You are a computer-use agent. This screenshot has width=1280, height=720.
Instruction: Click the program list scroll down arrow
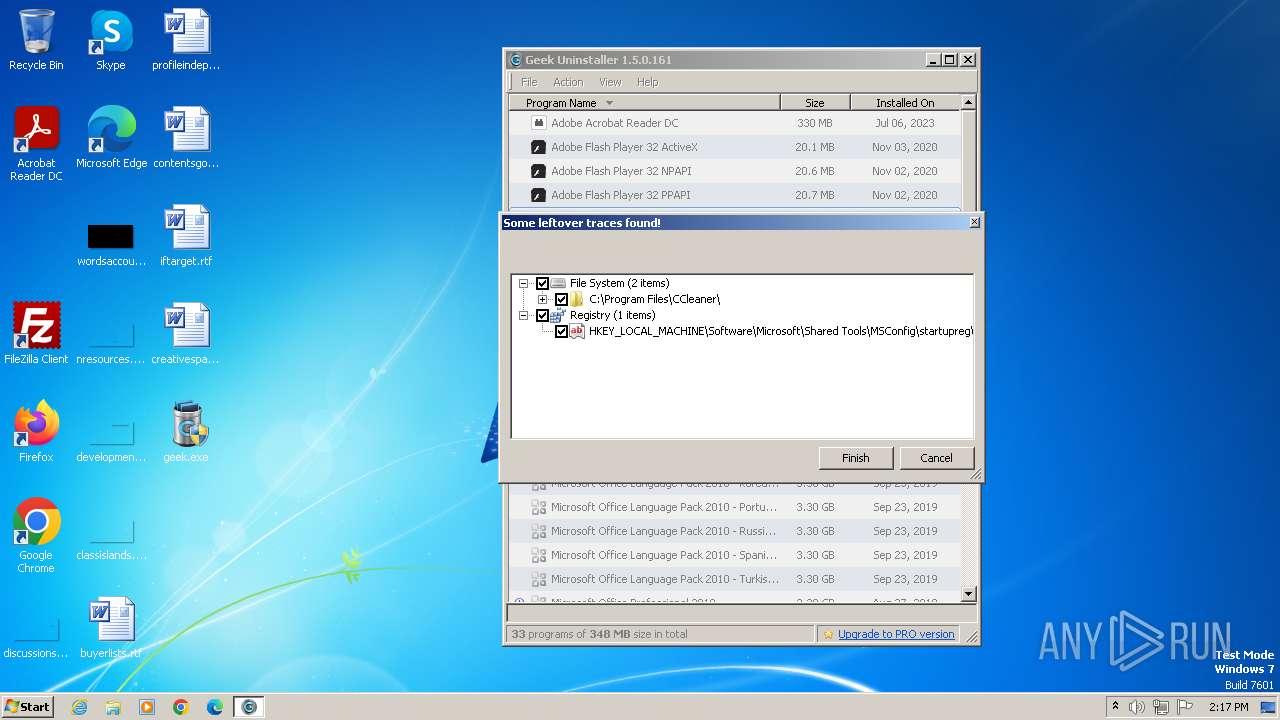(968, 594)
